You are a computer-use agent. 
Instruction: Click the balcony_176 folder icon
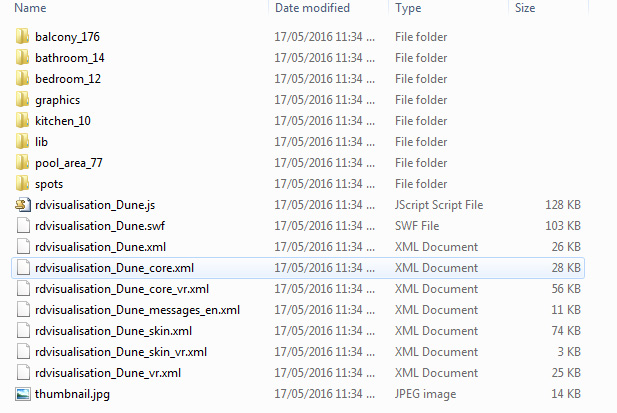(x=22, y=37)
